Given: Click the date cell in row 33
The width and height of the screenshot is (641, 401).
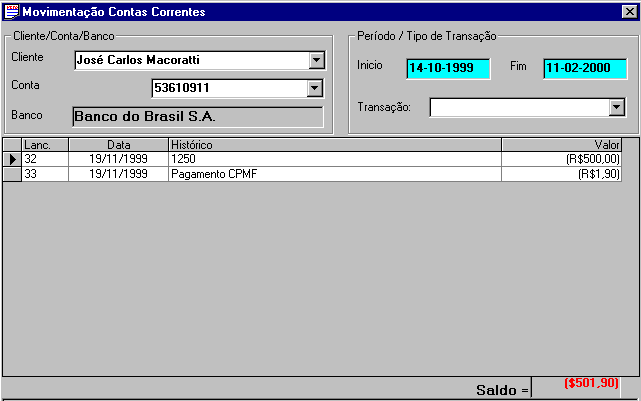Looking at the screenshot, I should (x=119, y=174).
